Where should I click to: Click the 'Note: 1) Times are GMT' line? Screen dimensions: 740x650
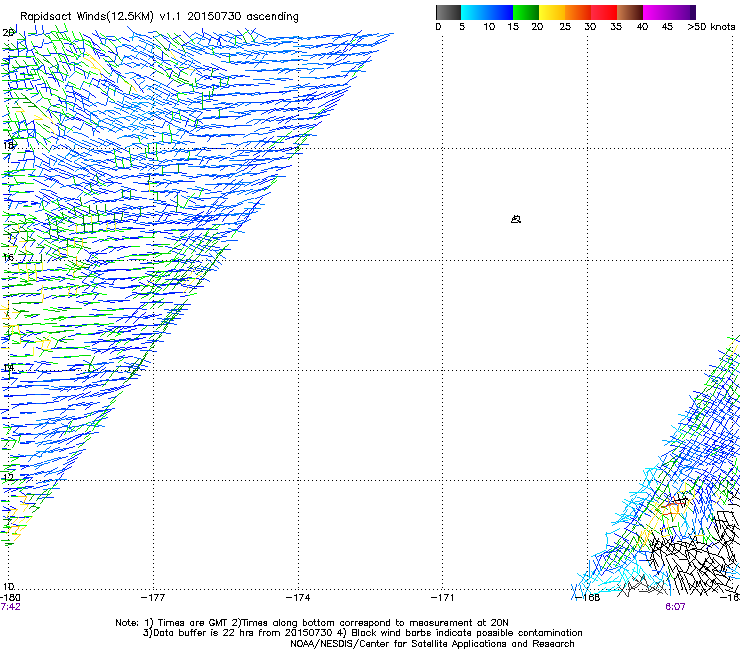pos(312,623)
